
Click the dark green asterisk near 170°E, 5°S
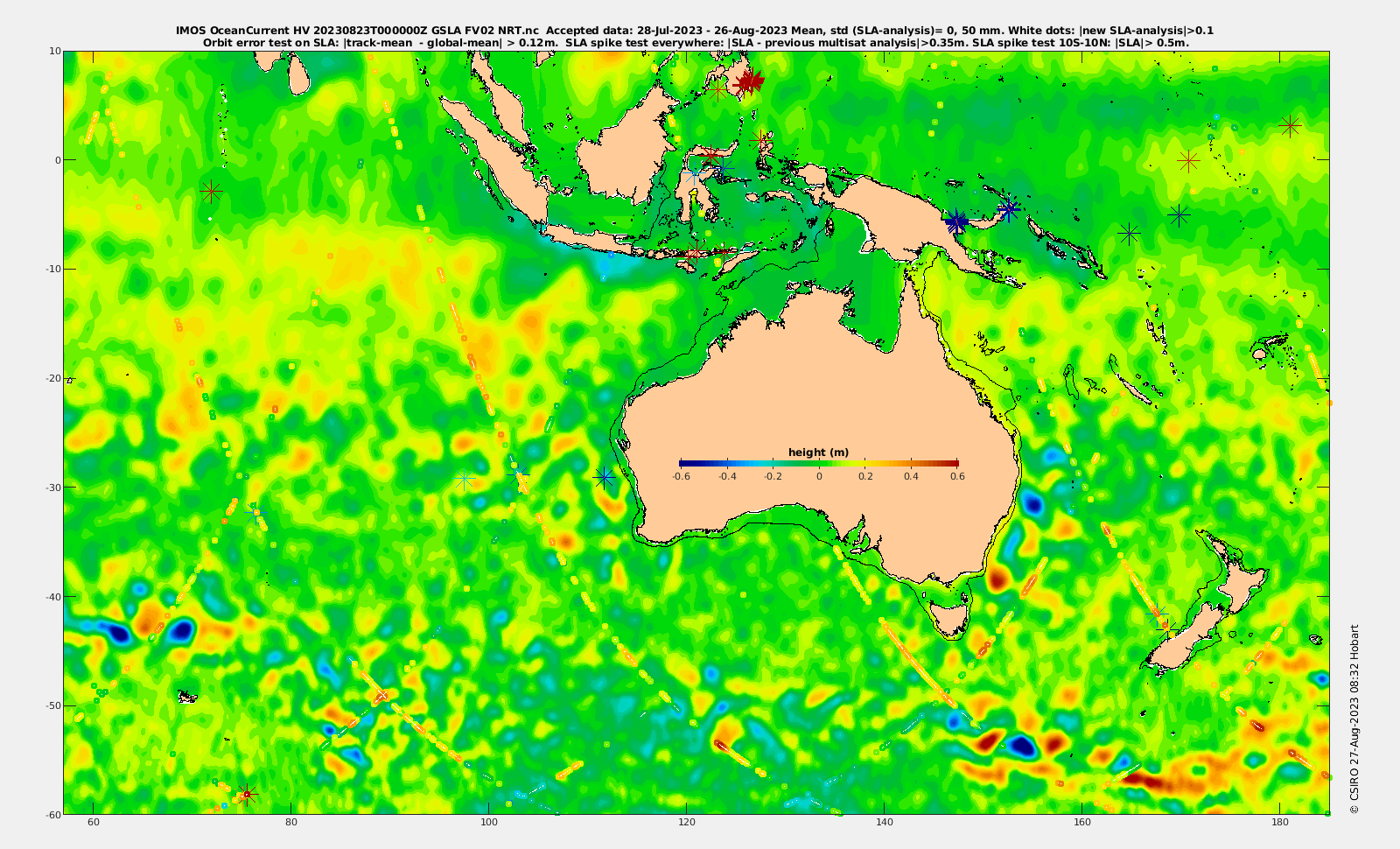pos(1179,214)
